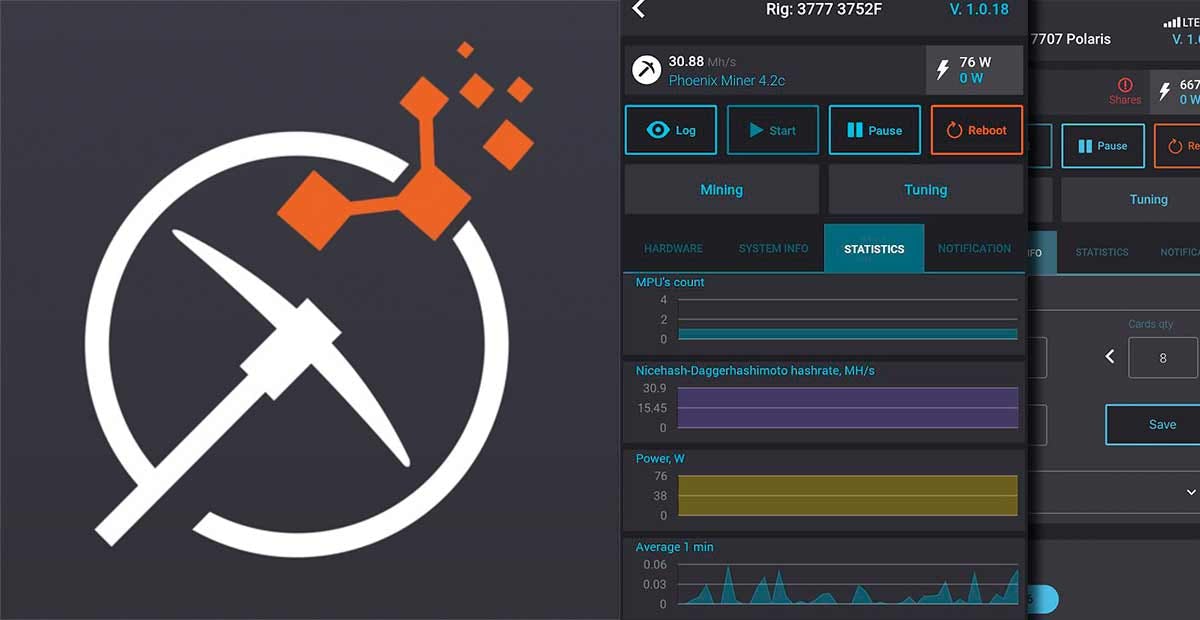
Task: Click the "30.88 Mh/s" hashrate value
Action: [x=701, y=62]
